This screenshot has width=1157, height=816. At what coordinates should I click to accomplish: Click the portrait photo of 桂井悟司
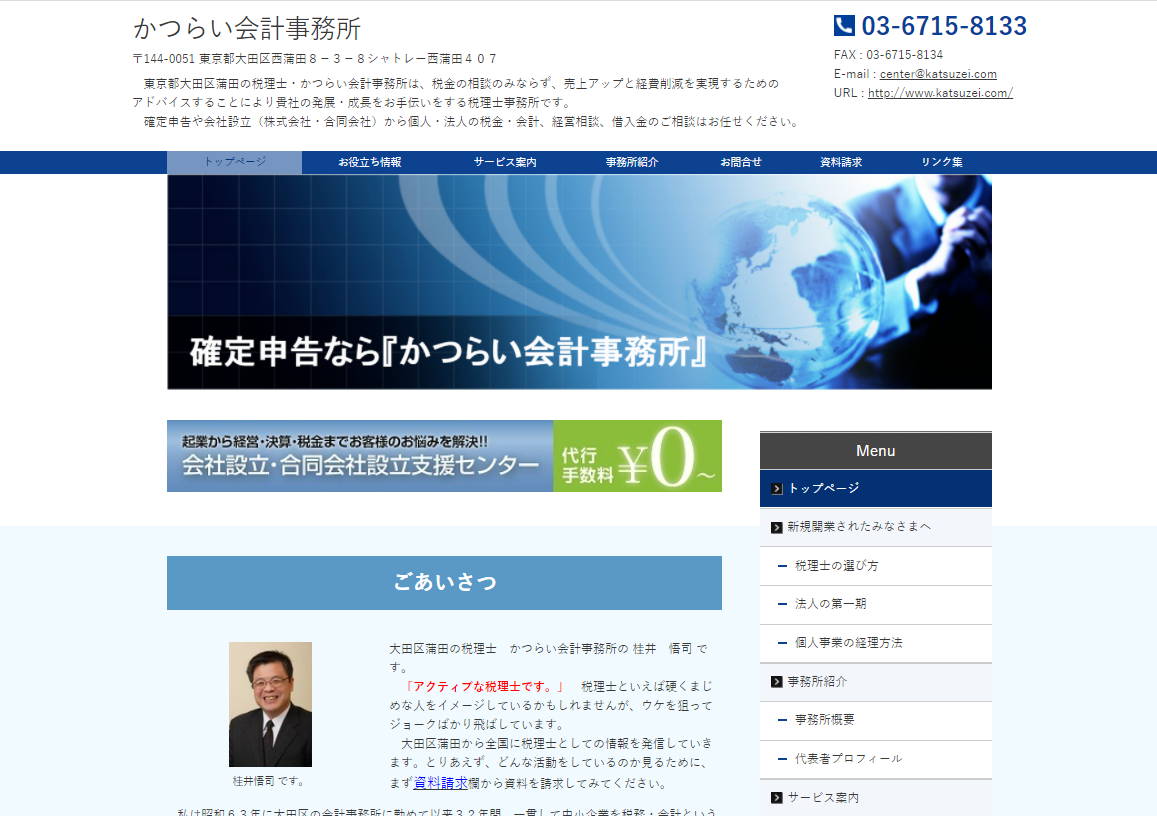(270, 703)
